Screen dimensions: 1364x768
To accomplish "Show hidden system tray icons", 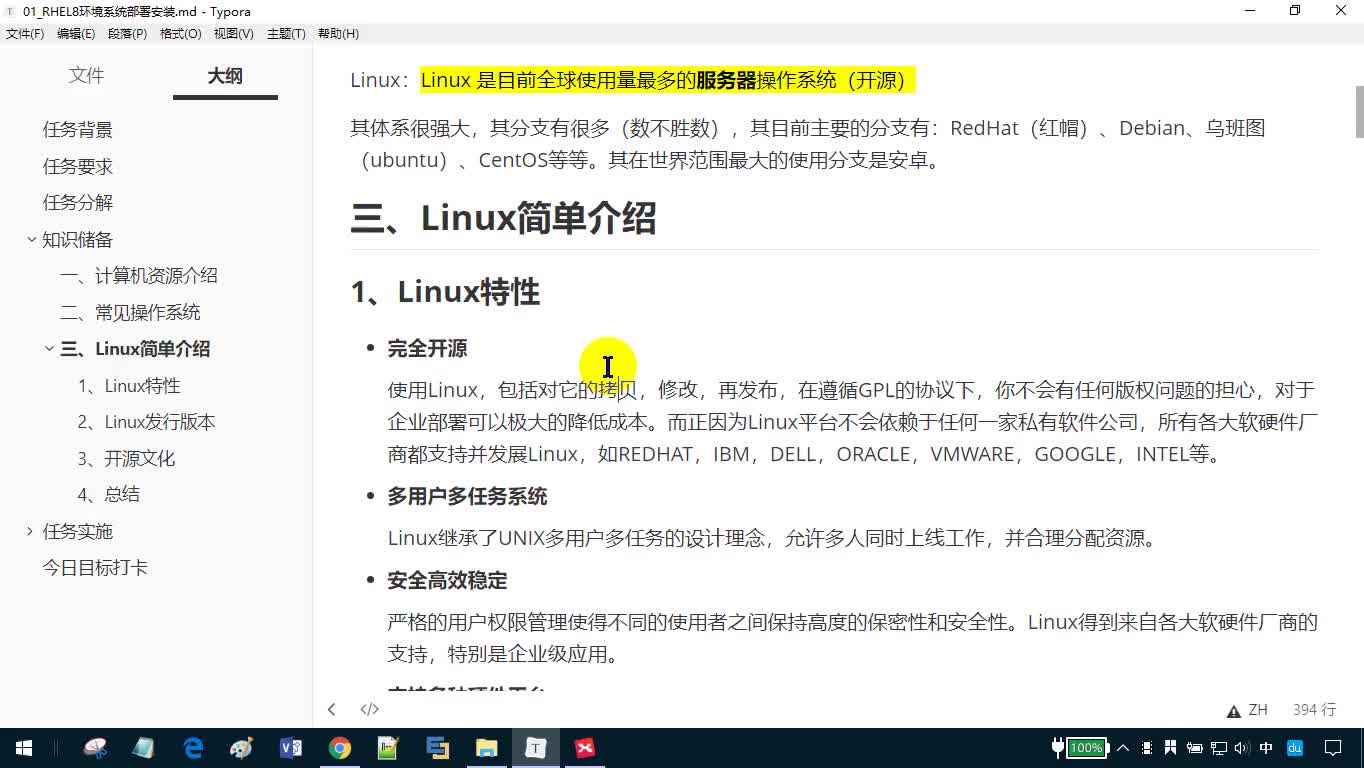I will (x=1123, y=748).
